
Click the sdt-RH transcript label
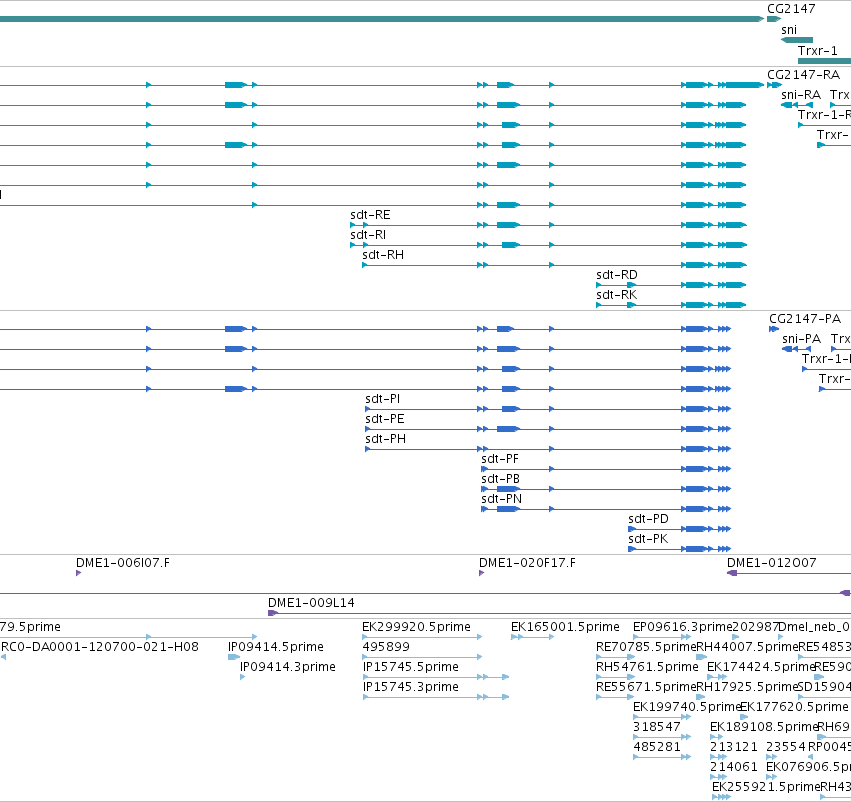[383, 255]
